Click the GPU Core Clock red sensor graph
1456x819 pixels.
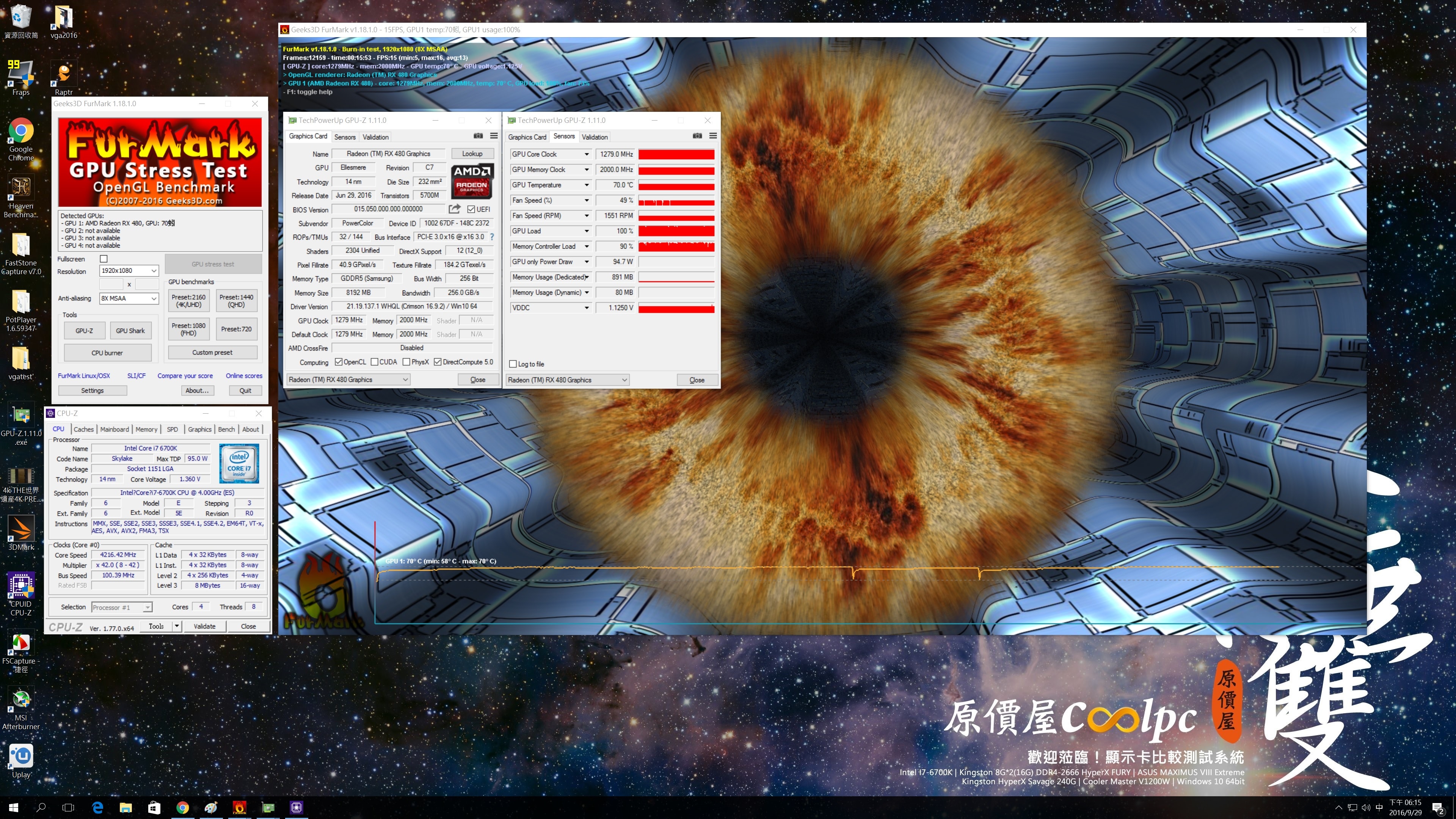(676, 154)
